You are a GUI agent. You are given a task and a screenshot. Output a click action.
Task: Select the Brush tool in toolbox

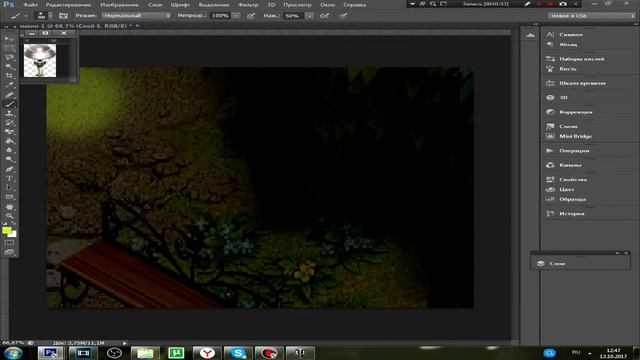(9, 104)
